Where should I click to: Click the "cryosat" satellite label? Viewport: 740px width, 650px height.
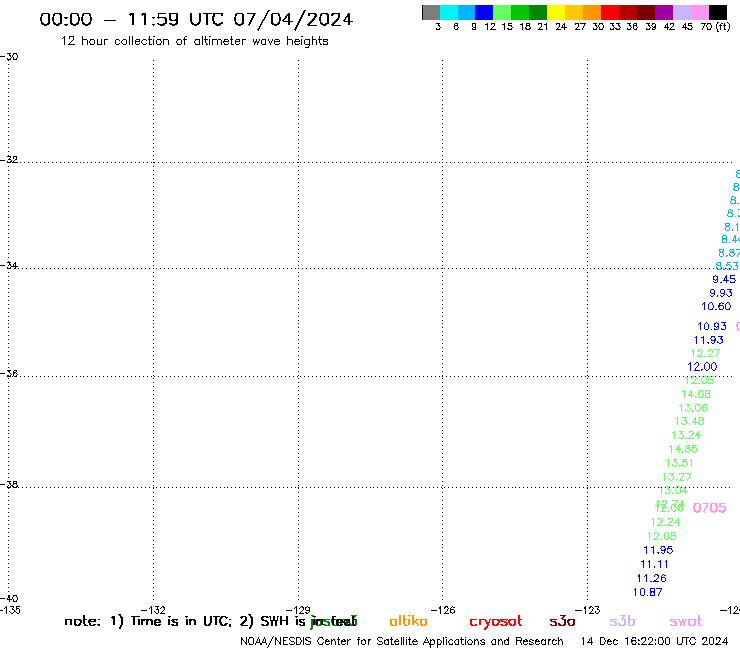(x=496, y=622)
